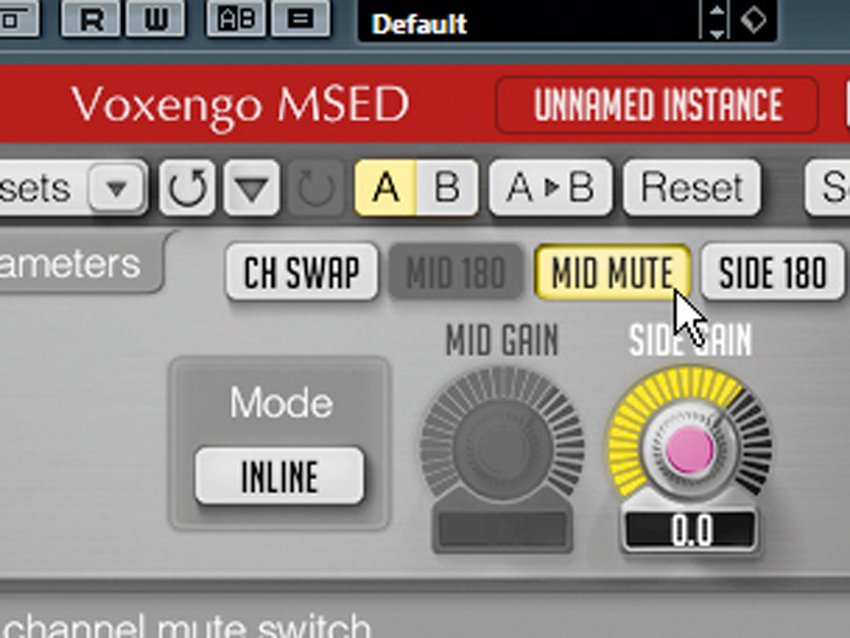The image size is (850, 638).
Task: Toggle the MID 180 phase switch
Action: click(x=456, y=272)
